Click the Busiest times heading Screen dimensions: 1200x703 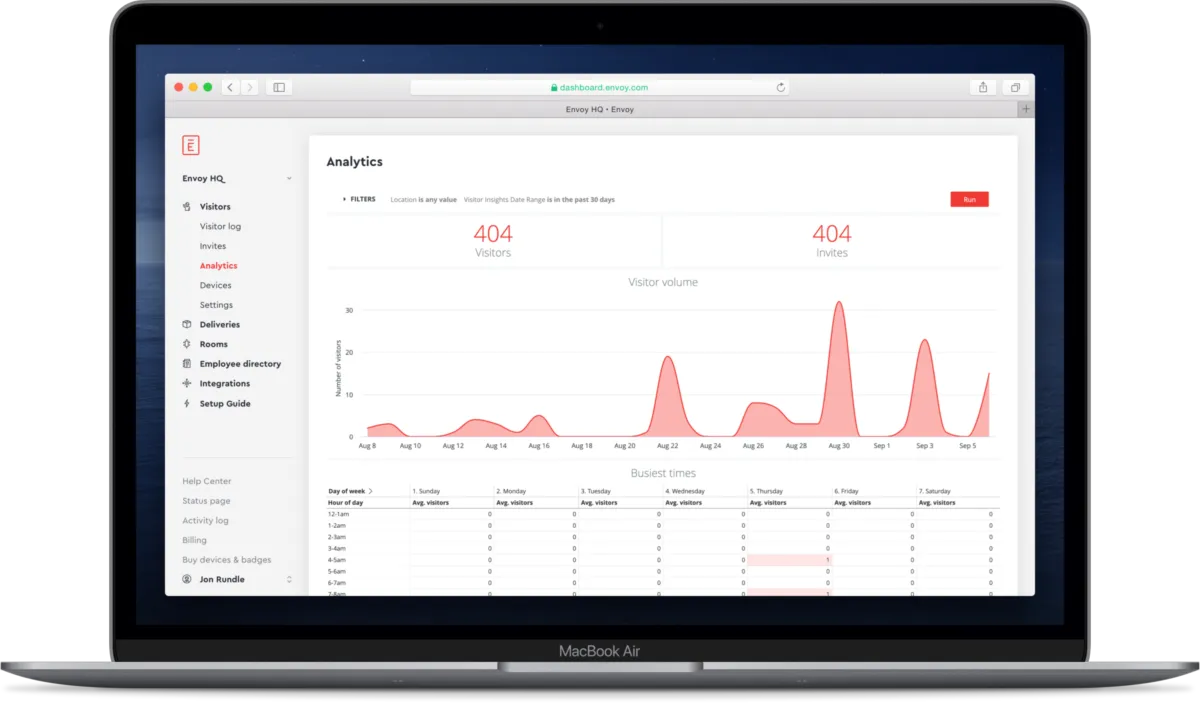663,473
